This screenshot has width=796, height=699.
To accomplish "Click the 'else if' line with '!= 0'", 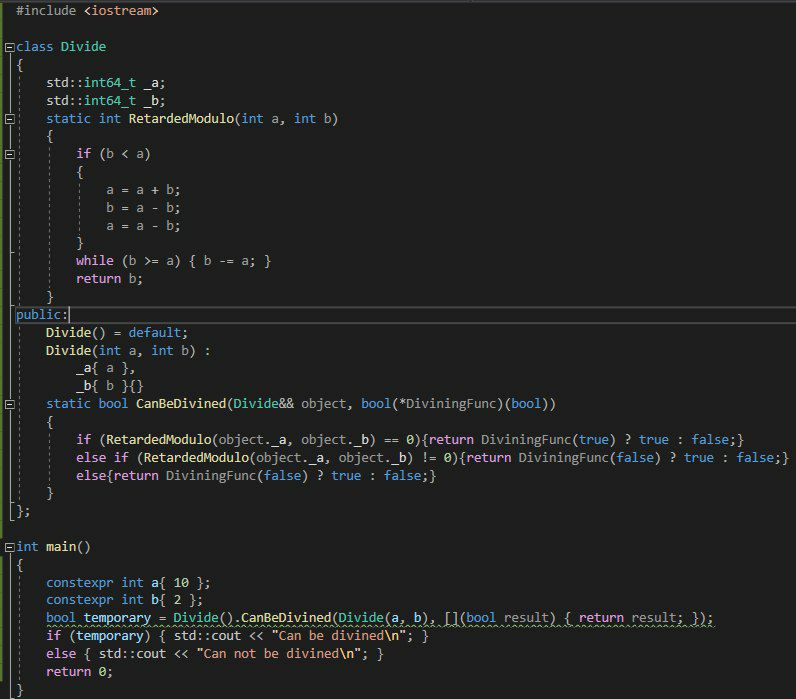I will coord(433,458).
